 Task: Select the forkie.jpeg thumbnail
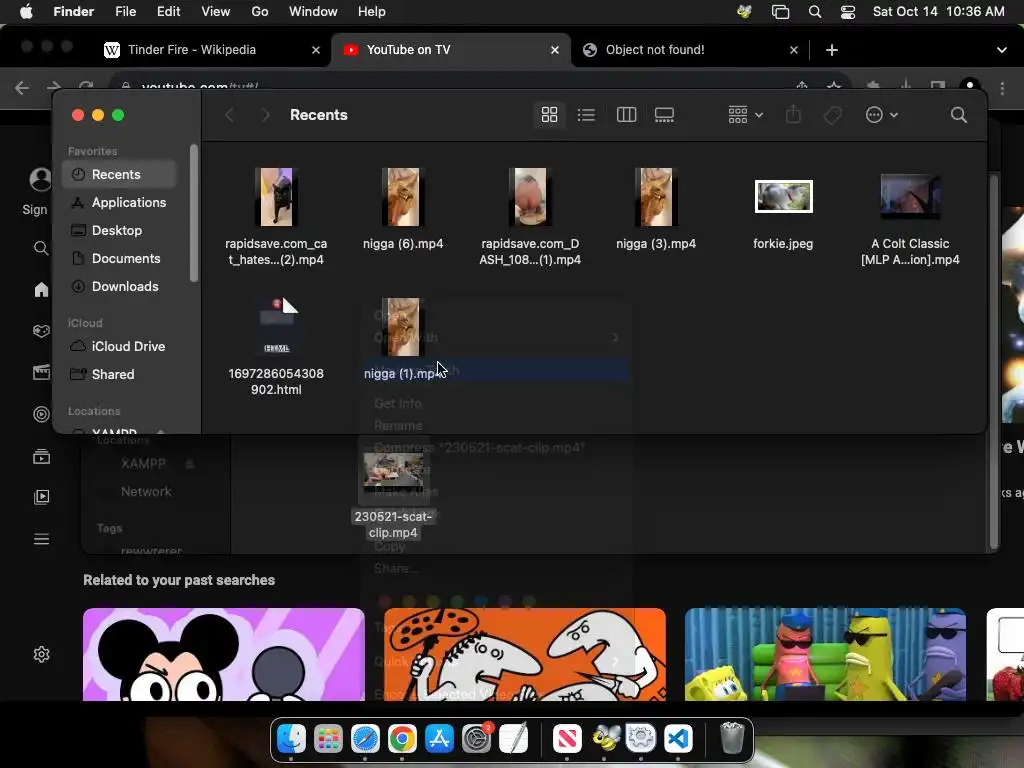click(x=783, y=197)
